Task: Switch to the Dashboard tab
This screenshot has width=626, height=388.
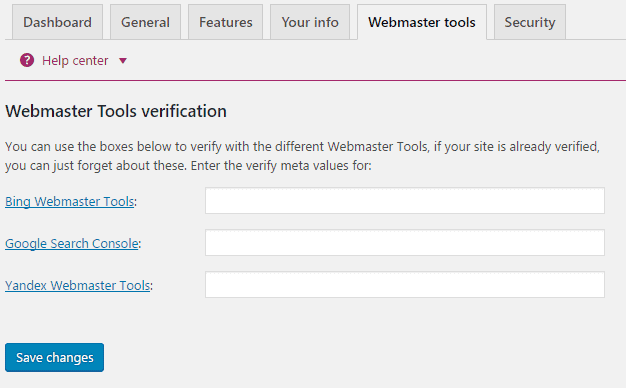Action: click(x=57, y=22)
